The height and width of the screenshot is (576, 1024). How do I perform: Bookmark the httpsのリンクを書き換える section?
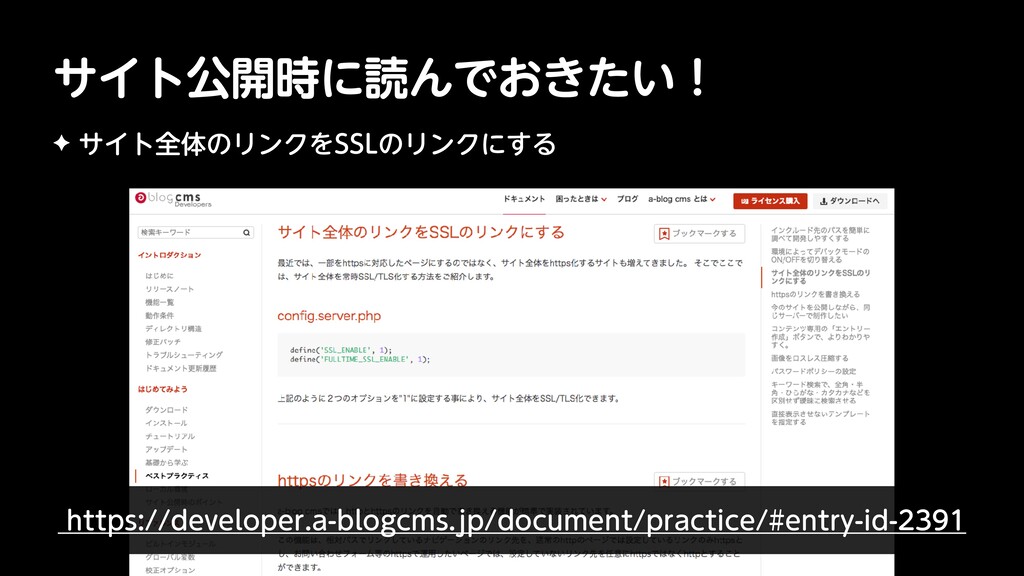tap(699, 481)
